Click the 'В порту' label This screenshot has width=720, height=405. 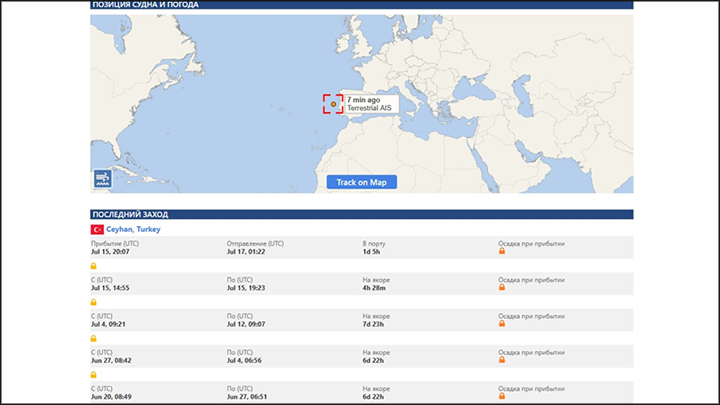click(374, 244)
